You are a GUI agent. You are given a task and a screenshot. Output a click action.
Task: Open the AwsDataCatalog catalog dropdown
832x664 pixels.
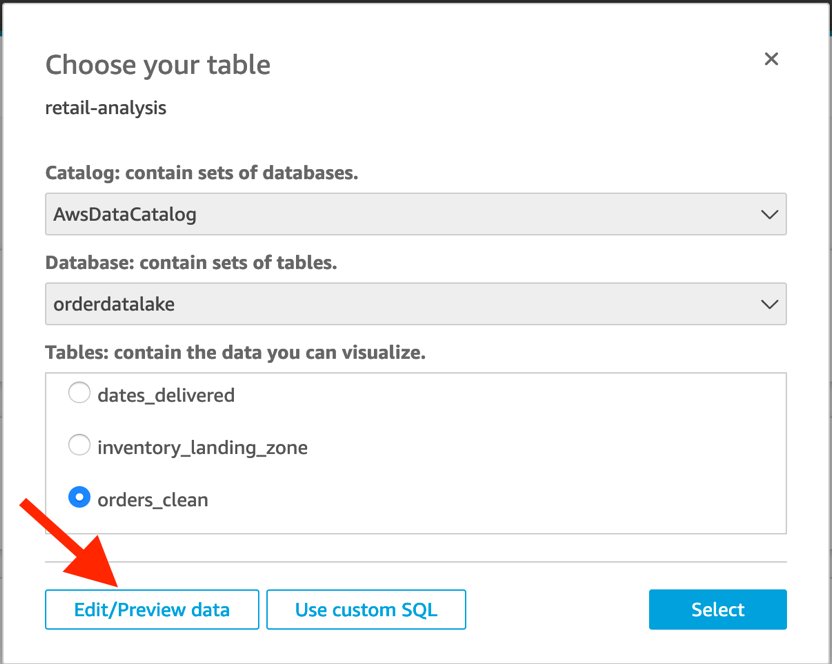point(415,214)
